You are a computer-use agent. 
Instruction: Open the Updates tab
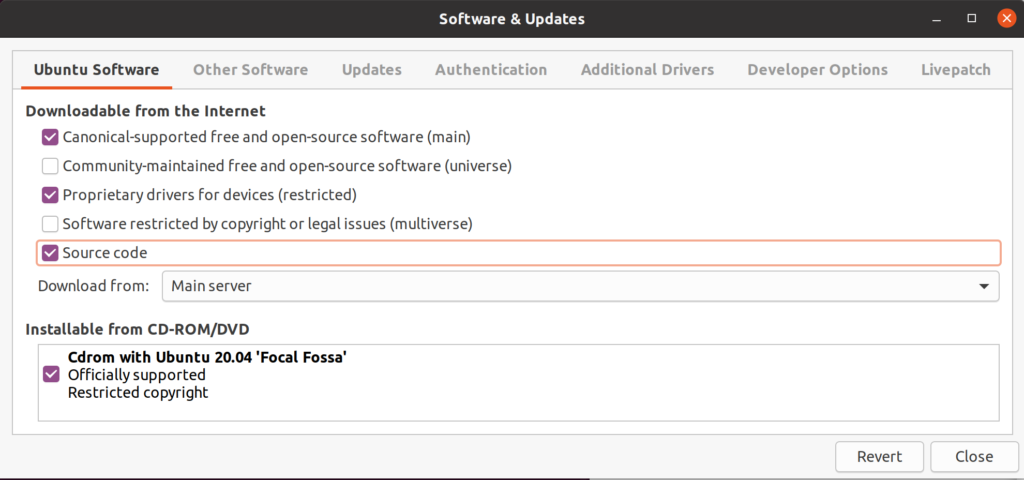pyautogui.click(x=371, y=70)
